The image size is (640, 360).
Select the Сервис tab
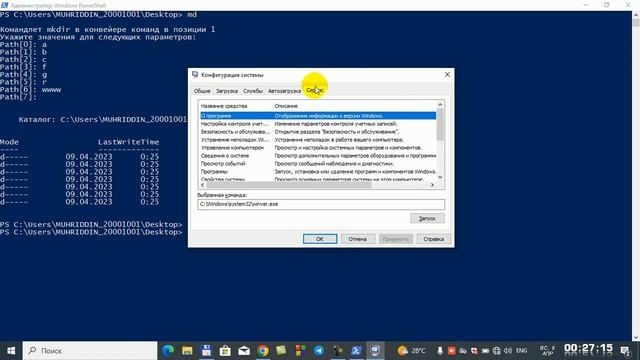pos(315,90)
